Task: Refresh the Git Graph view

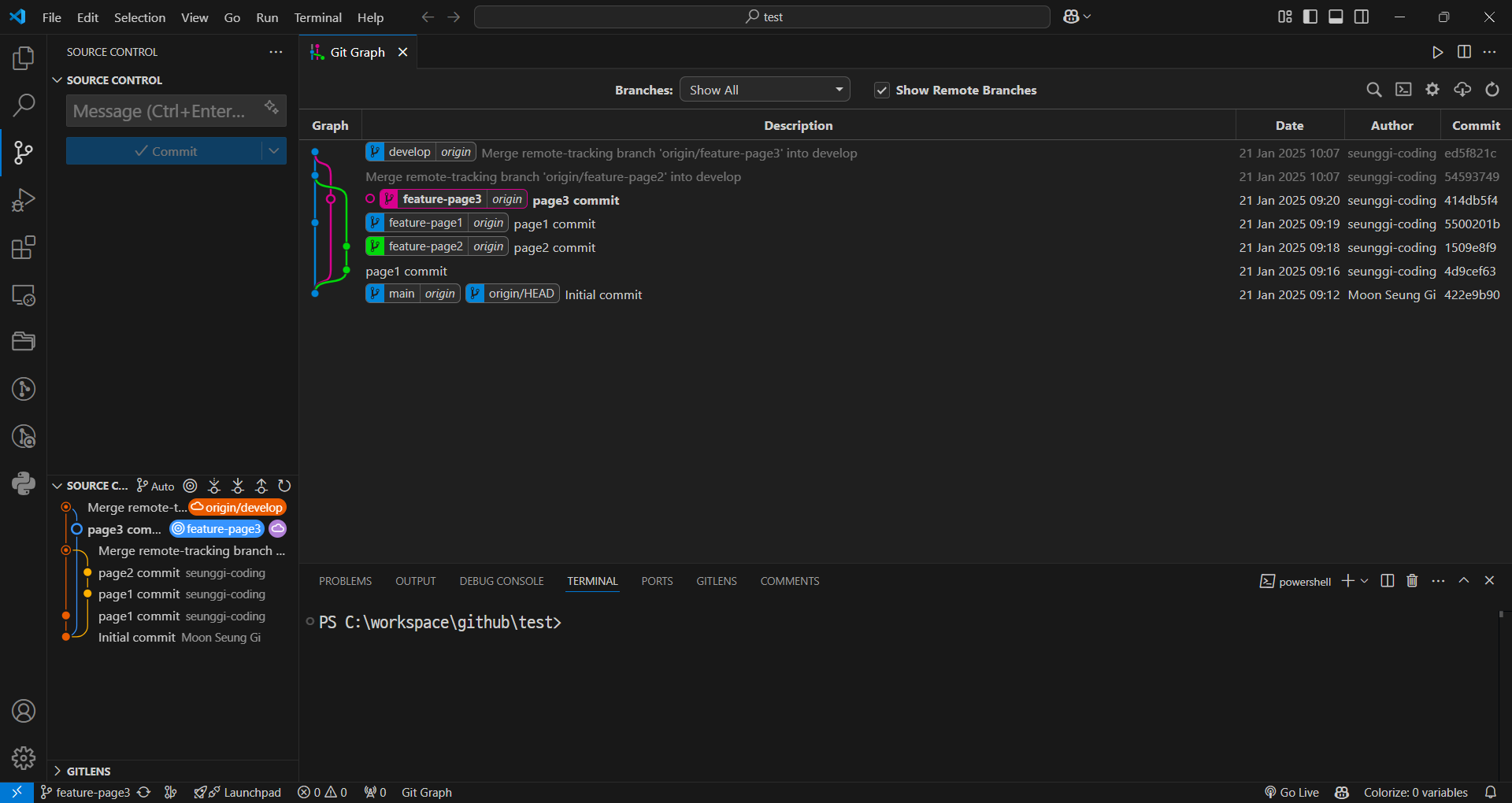Action: click(1492, 90)
